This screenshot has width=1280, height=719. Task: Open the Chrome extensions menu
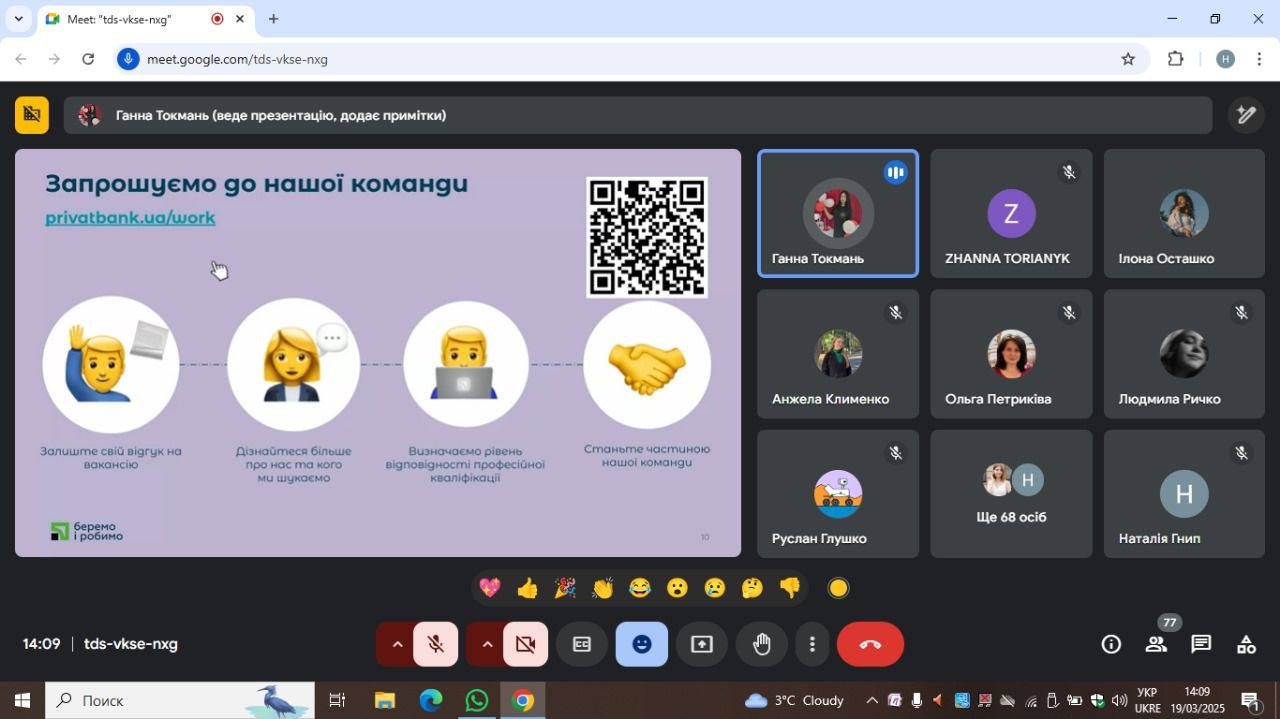[x=1176, y=59]
